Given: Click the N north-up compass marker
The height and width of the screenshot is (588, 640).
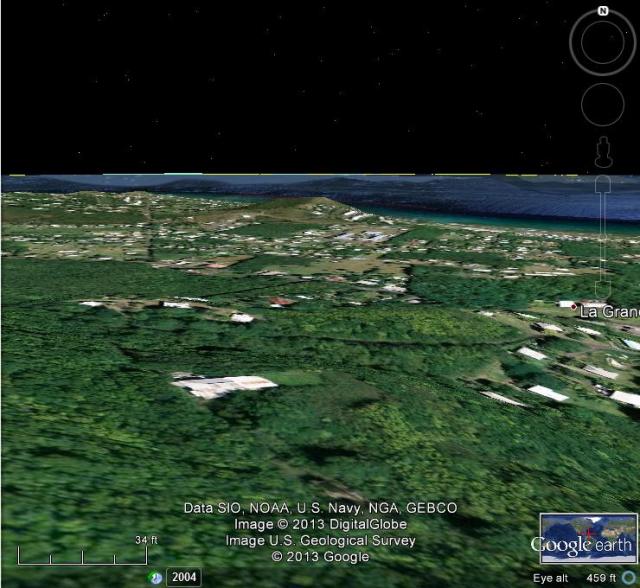Looking at the screenshot, I should (603, 11).
